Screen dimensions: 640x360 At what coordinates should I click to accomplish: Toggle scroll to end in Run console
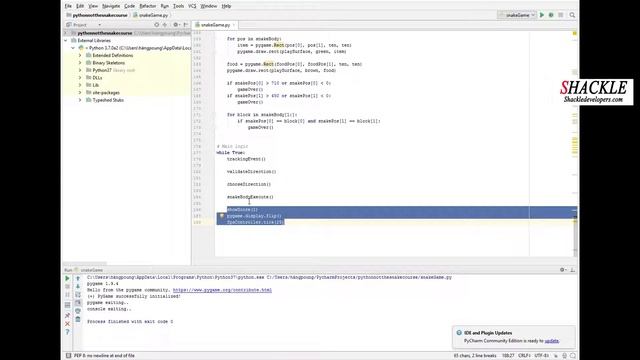tap(78, 303)
